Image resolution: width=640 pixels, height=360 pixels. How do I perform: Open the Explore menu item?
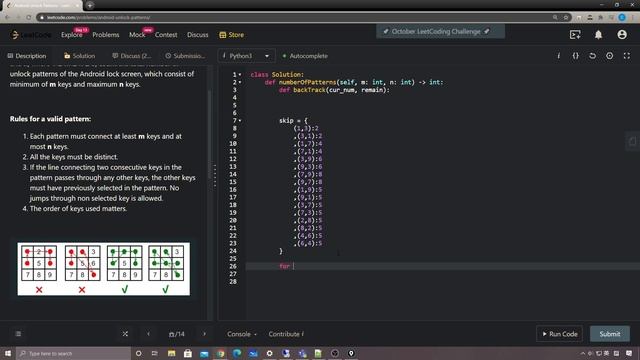click(72, 35)
